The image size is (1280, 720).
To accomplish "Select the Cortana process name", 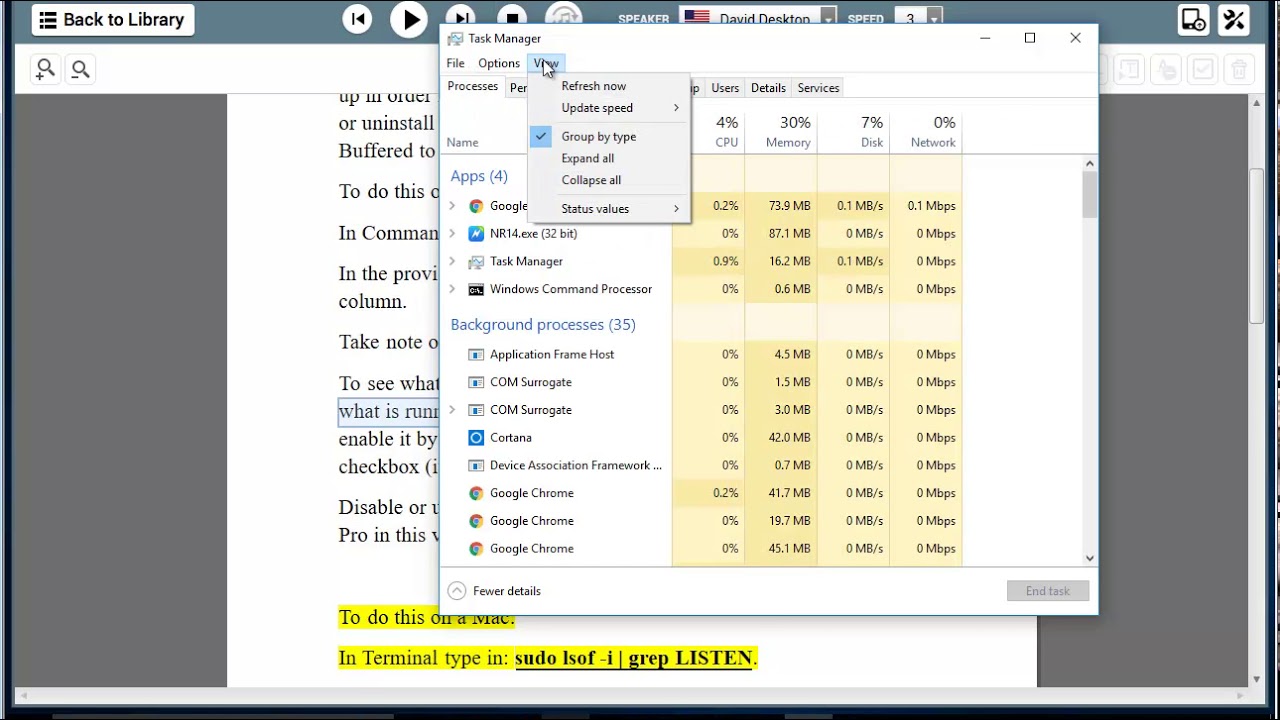I will tap(510, 438).
